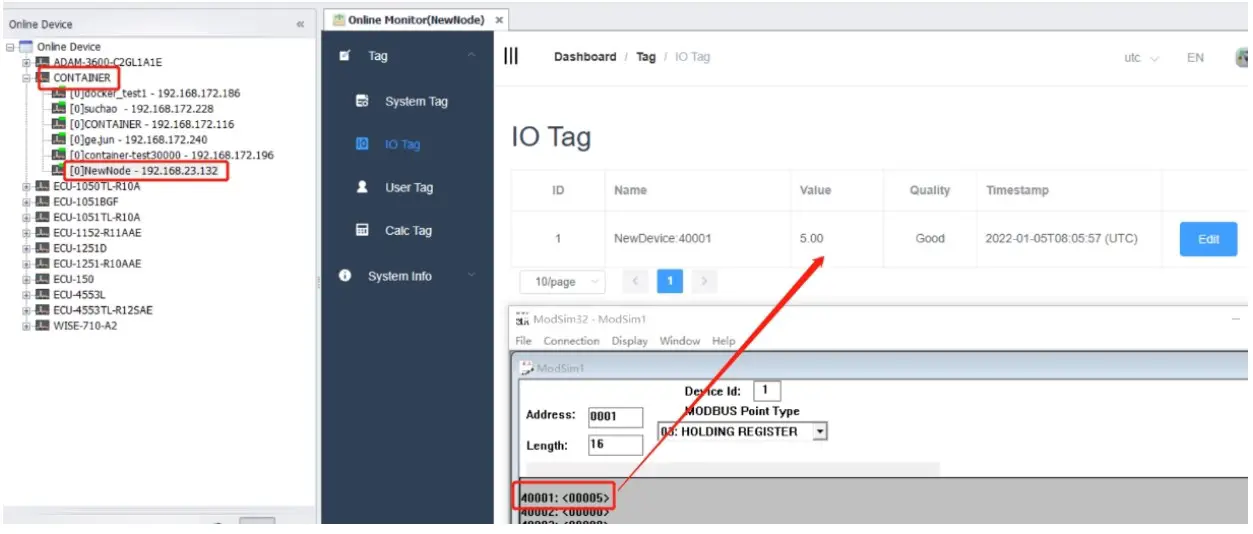Click the IO Tag icon in sidebar
The image size is (1253, 534).
pyautogui.click(x=362, y=144)
